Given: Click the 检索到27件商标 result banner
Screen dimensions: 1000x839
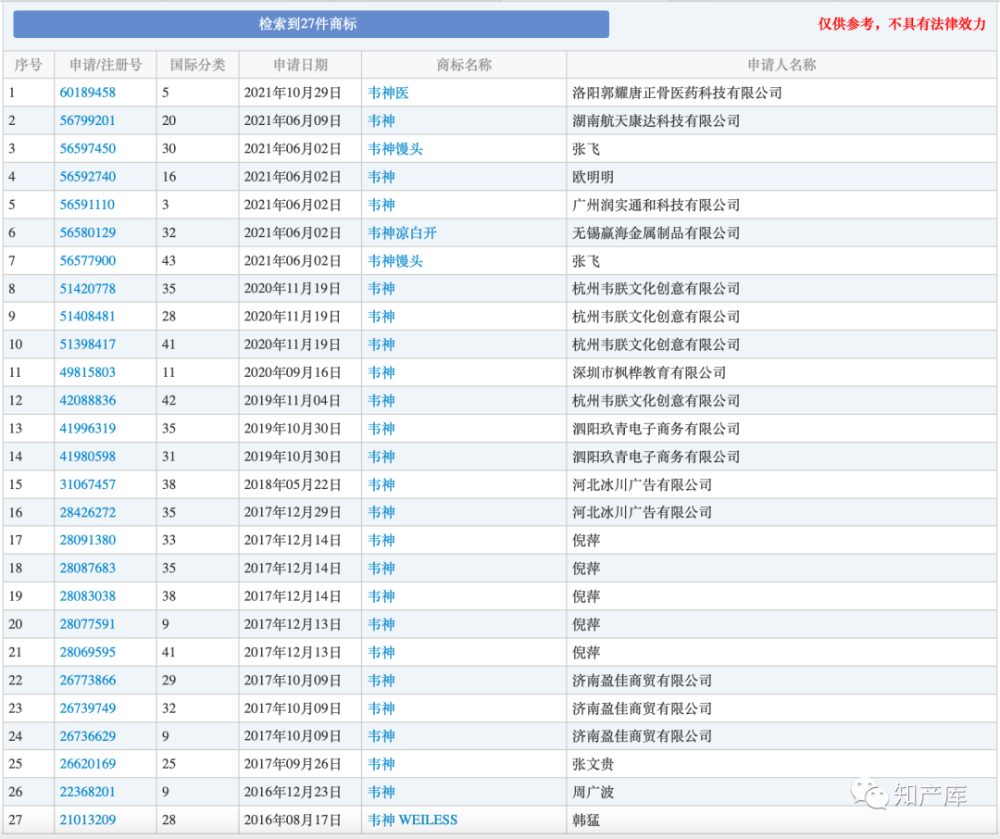Looking at the screenshot, I should (x=311, y=24).
